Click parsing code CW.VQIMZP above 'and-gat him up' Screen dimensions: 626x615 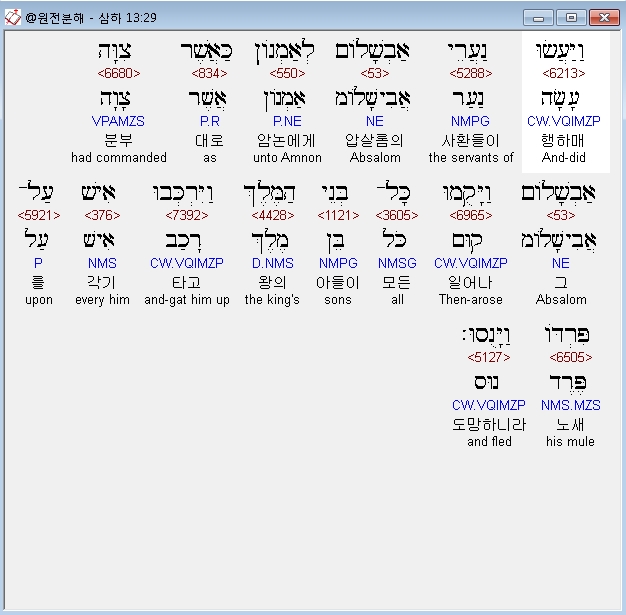coord(187,263)
